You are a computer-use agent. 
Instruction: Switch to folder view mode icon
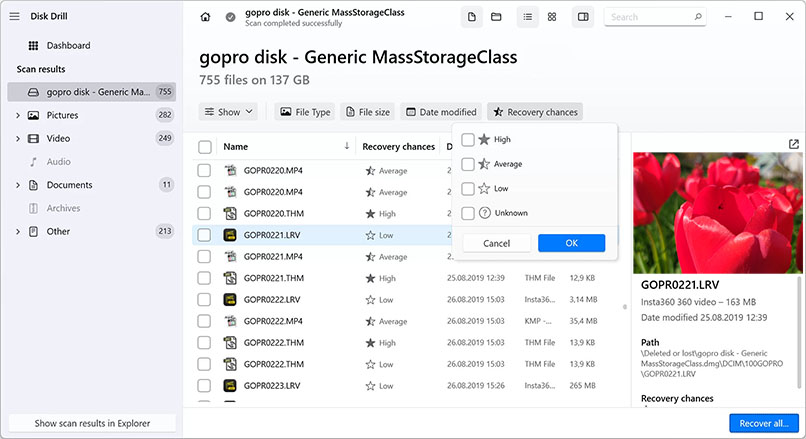(x=496, y=17)
